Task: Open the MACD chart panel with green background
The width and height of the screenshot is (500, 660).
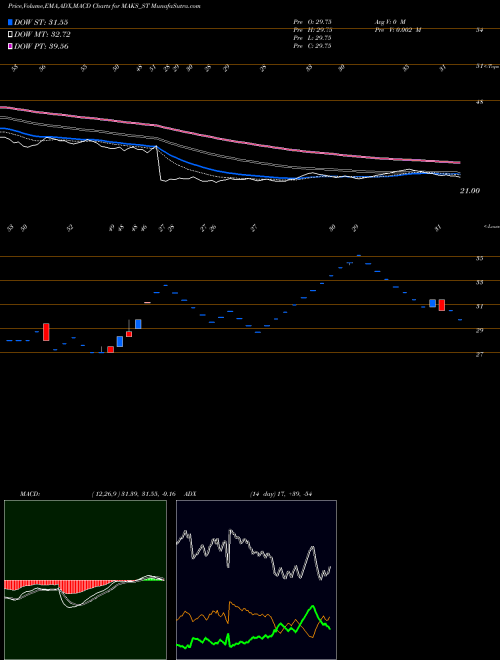Action: coord(85,580)
